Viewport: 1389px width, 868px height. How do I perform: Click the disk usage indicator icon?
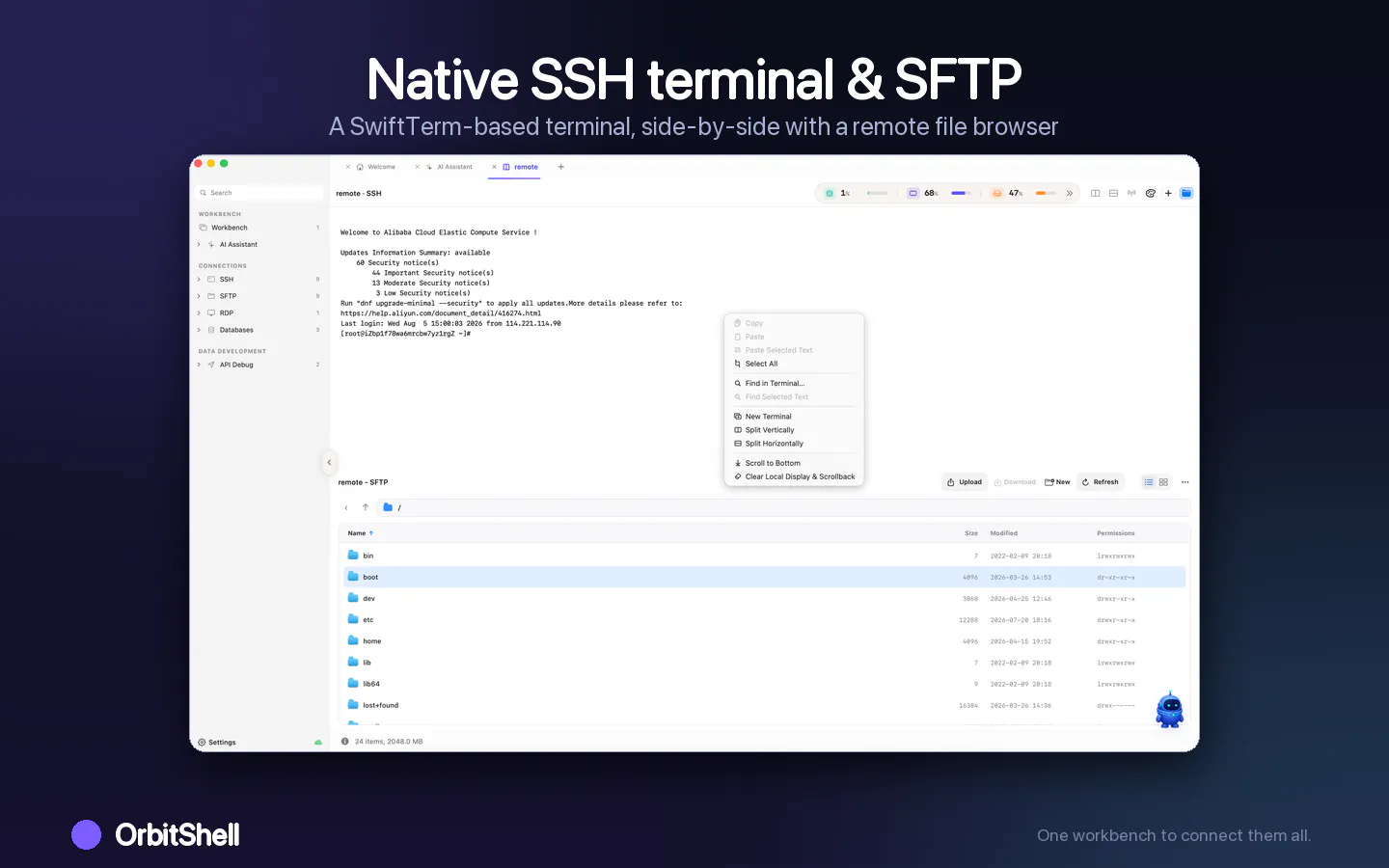point(997,193)
